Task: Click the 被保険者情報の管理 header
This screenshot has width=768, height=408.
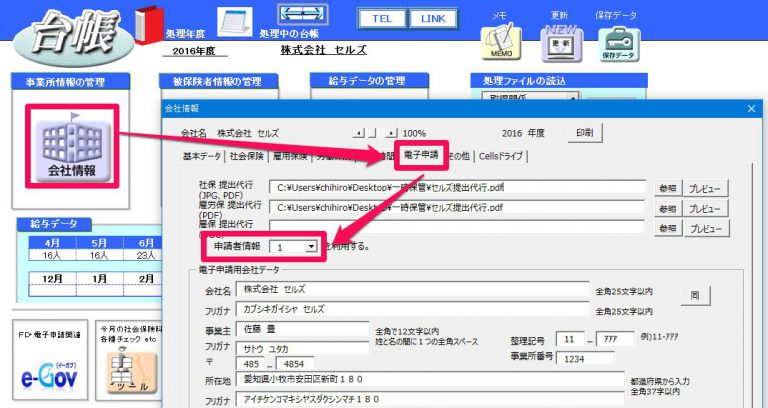Action: pos(218,82)
